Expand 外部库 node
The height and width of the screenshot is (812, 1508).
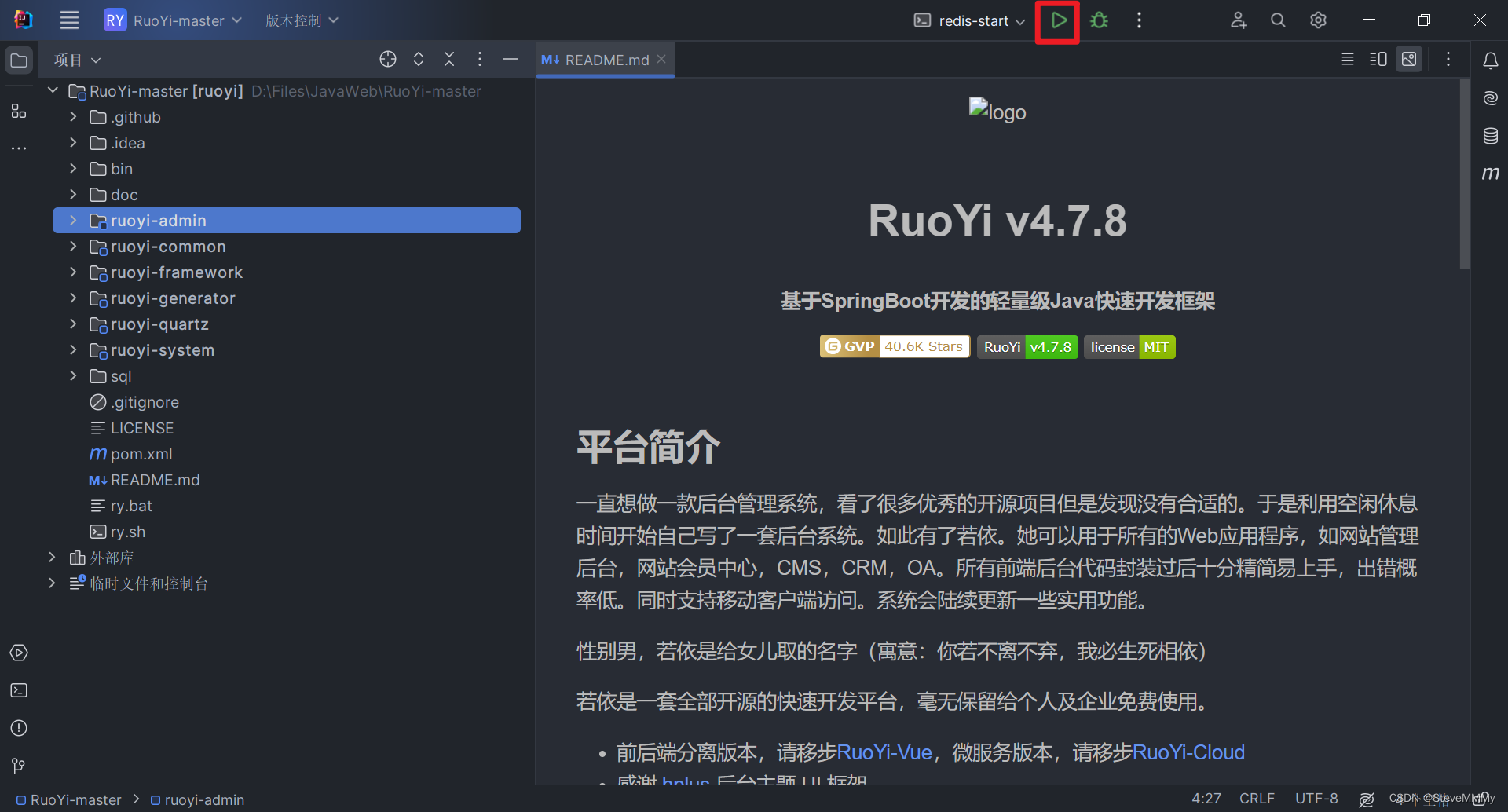[x=52, y=558]
